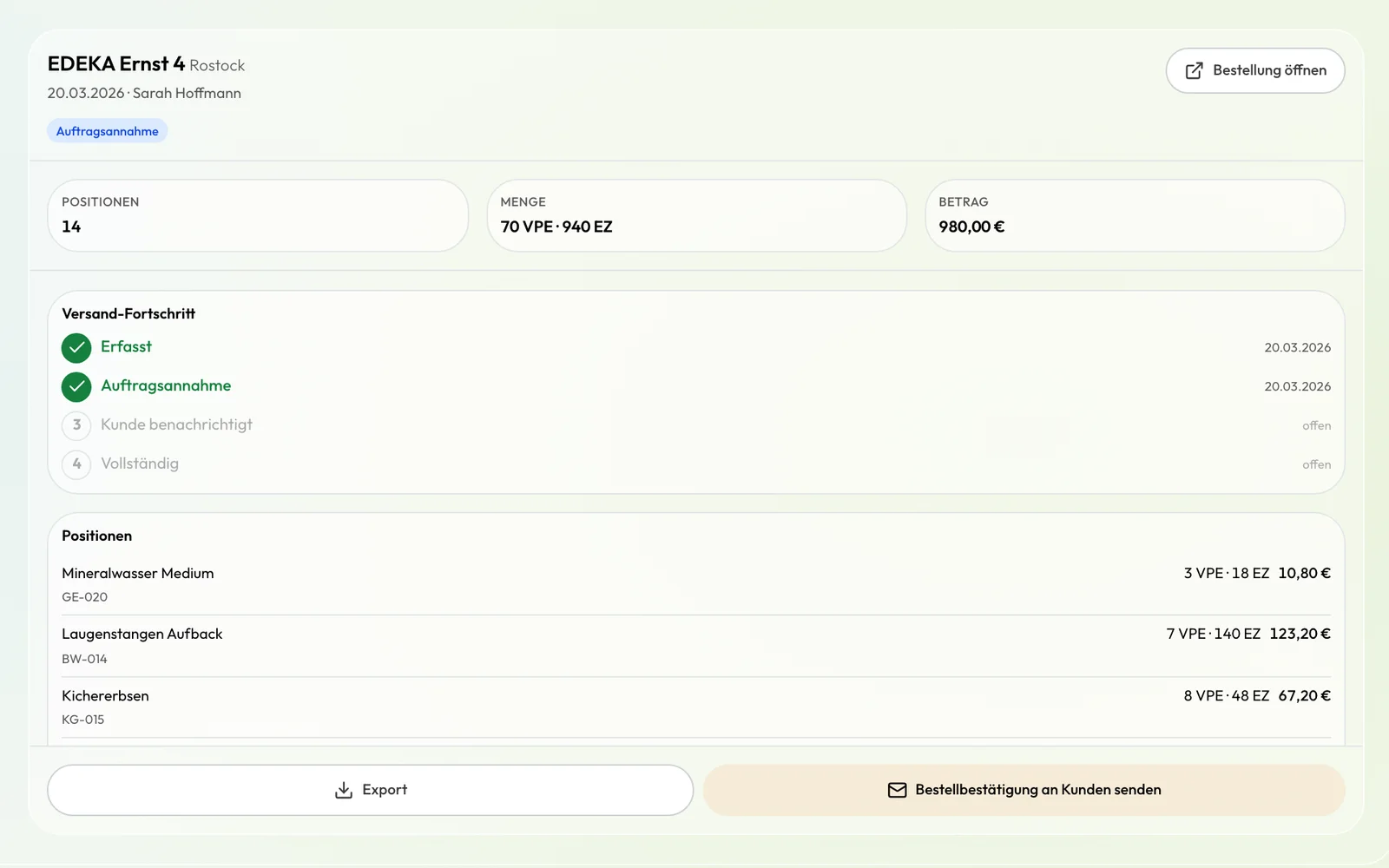Select the MENGE card with 70 VPE · 940 EZ
Screen dimensions: 1389x868
(697, 215)
